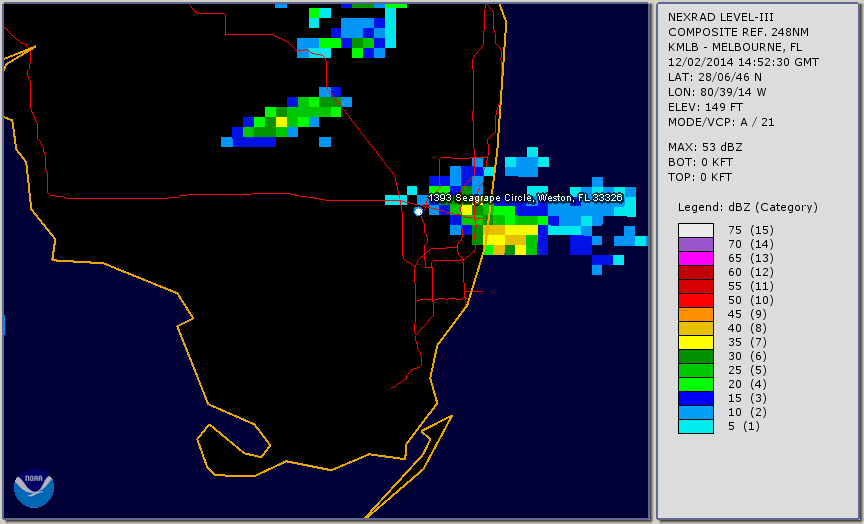Select the 70 dBZ purple legend swatch

pyautogui.click(x=696, y=244)
